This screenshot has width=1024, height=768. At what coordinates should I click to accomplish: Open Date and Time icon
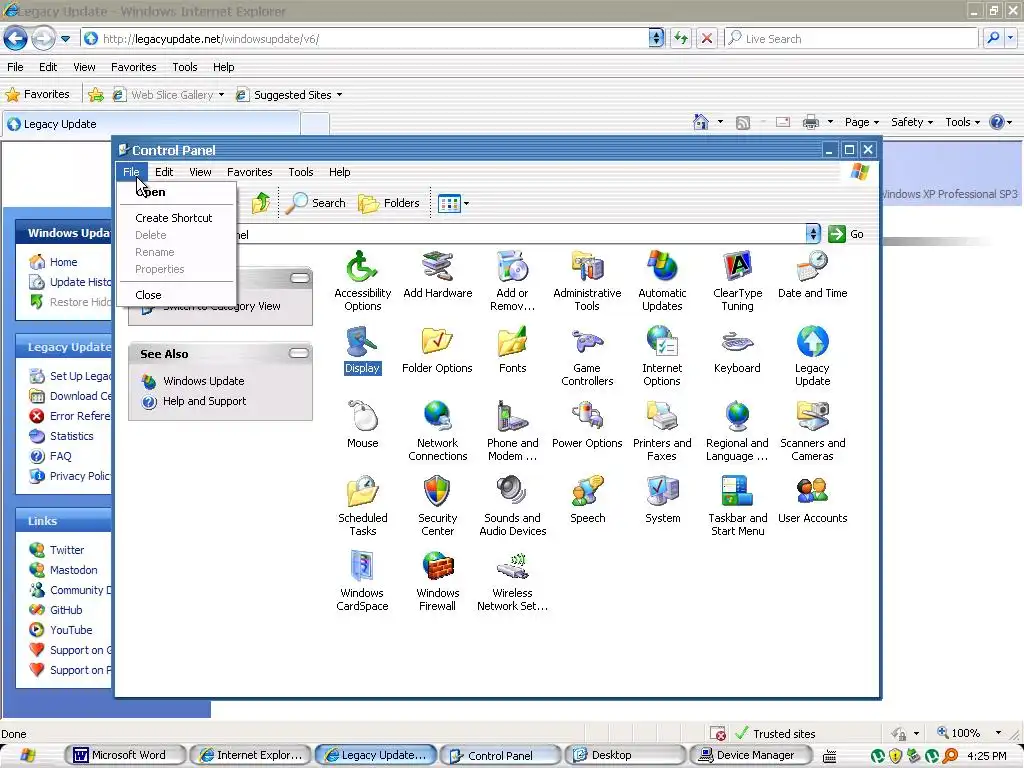click(x=812, y=275)
